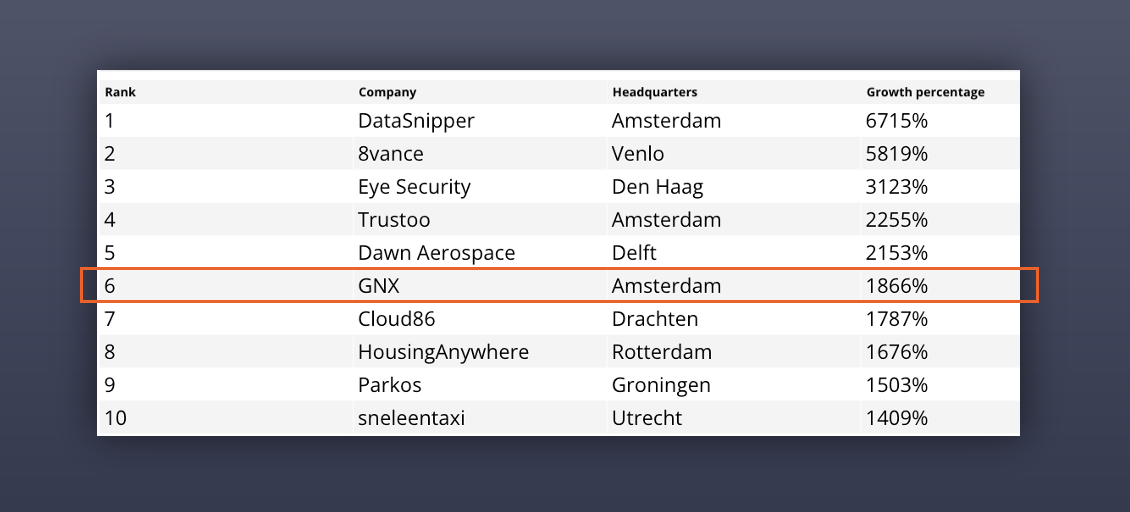Click the highlighted GNX company name
The height and width of the screenshot is (512, 1130).
[379, 286]
